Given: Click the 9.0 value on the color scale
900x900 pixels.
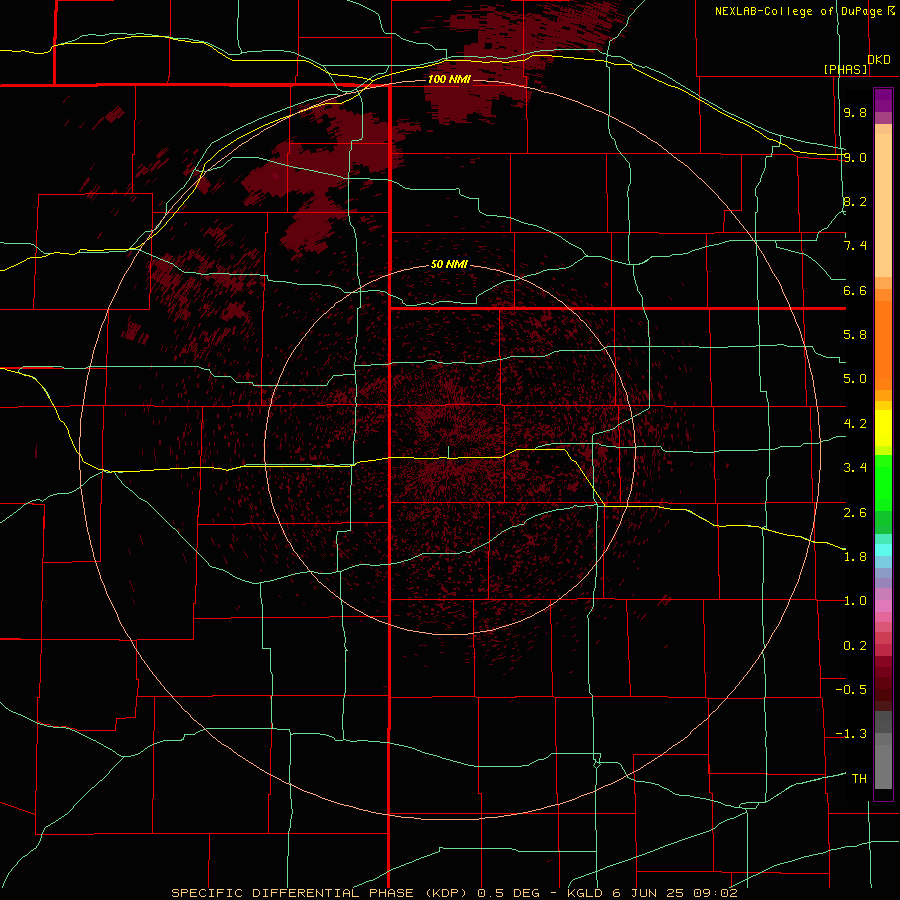Looking at the screenshot, I should tap(855, 157).
